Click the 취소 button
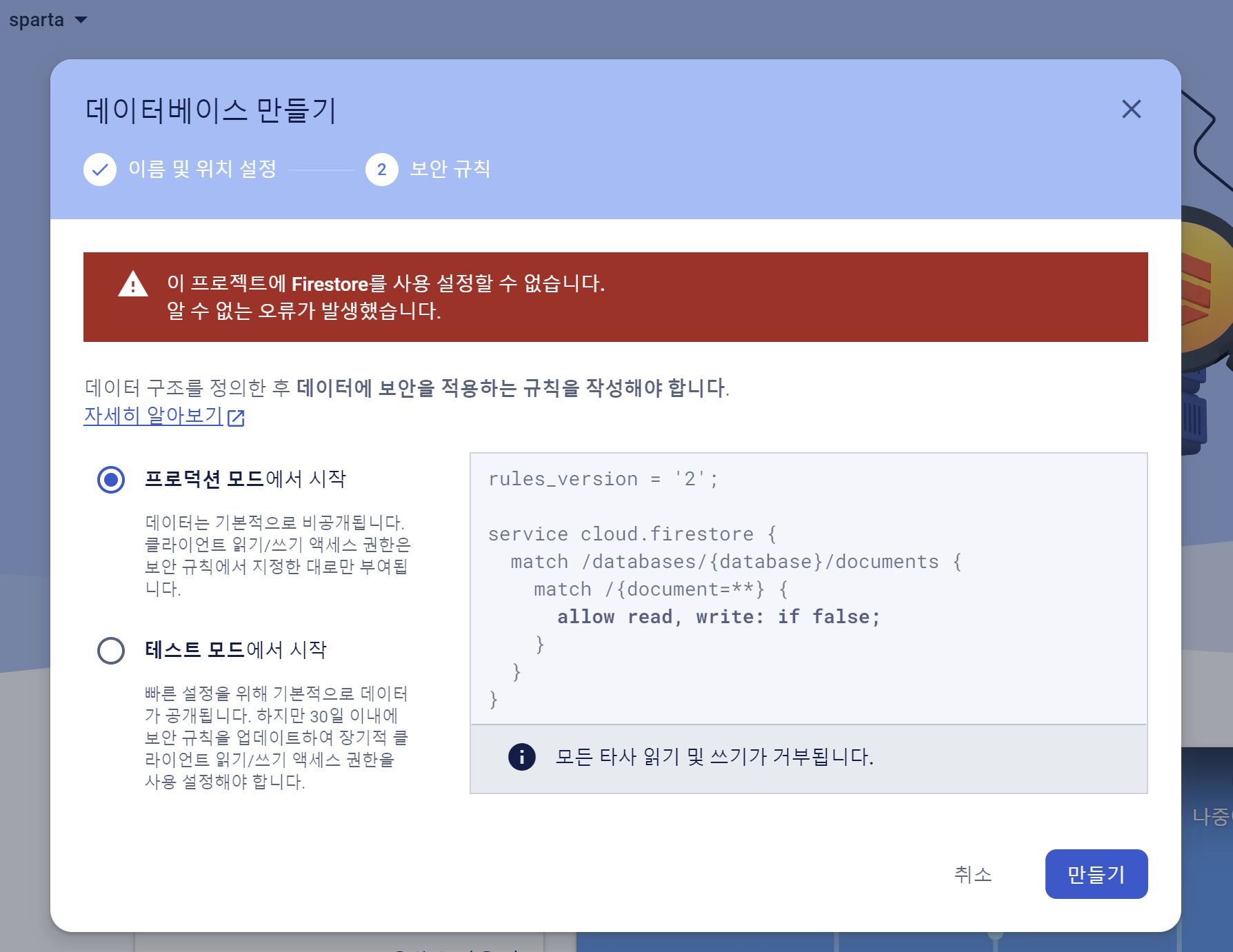Viewport: 1233px width, 952px height. 973,874
